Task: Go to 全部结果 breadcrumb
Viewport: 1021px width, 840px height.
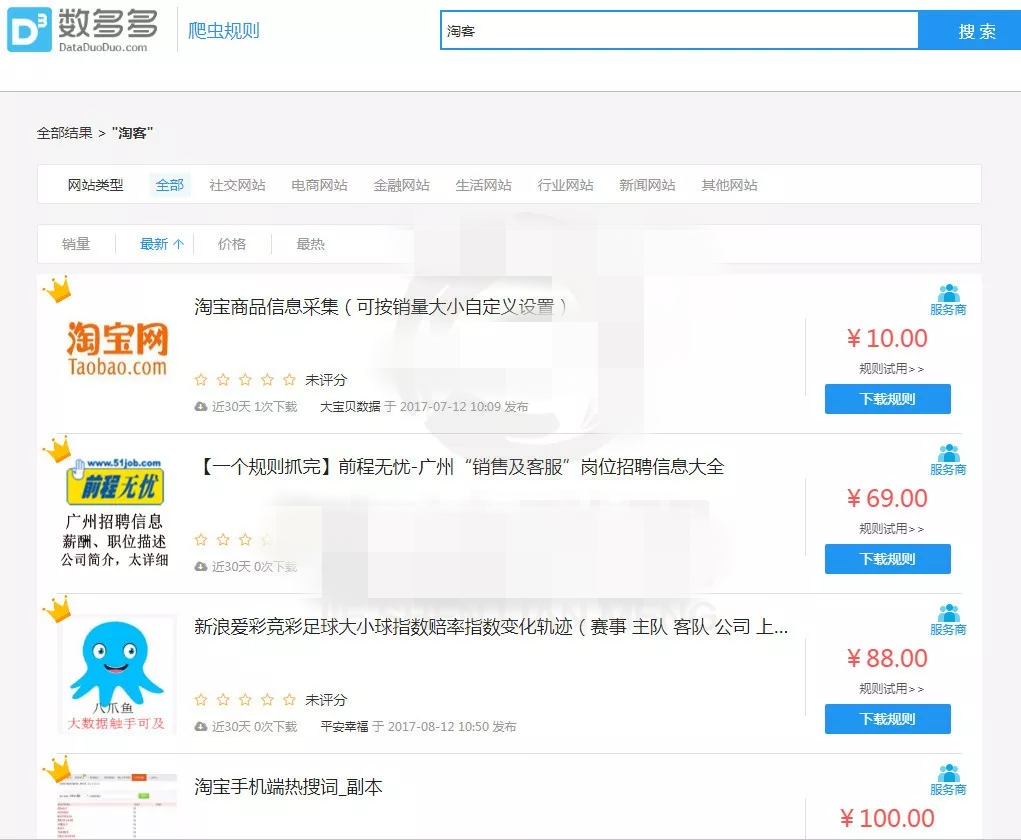Action: click(64, 133)
